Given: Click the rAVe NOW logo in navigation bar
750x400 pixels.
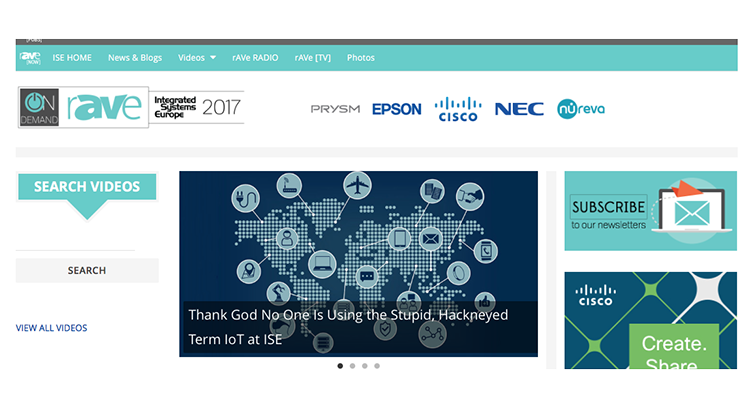Looking at the screenshot, I should [x=30, y=58].
